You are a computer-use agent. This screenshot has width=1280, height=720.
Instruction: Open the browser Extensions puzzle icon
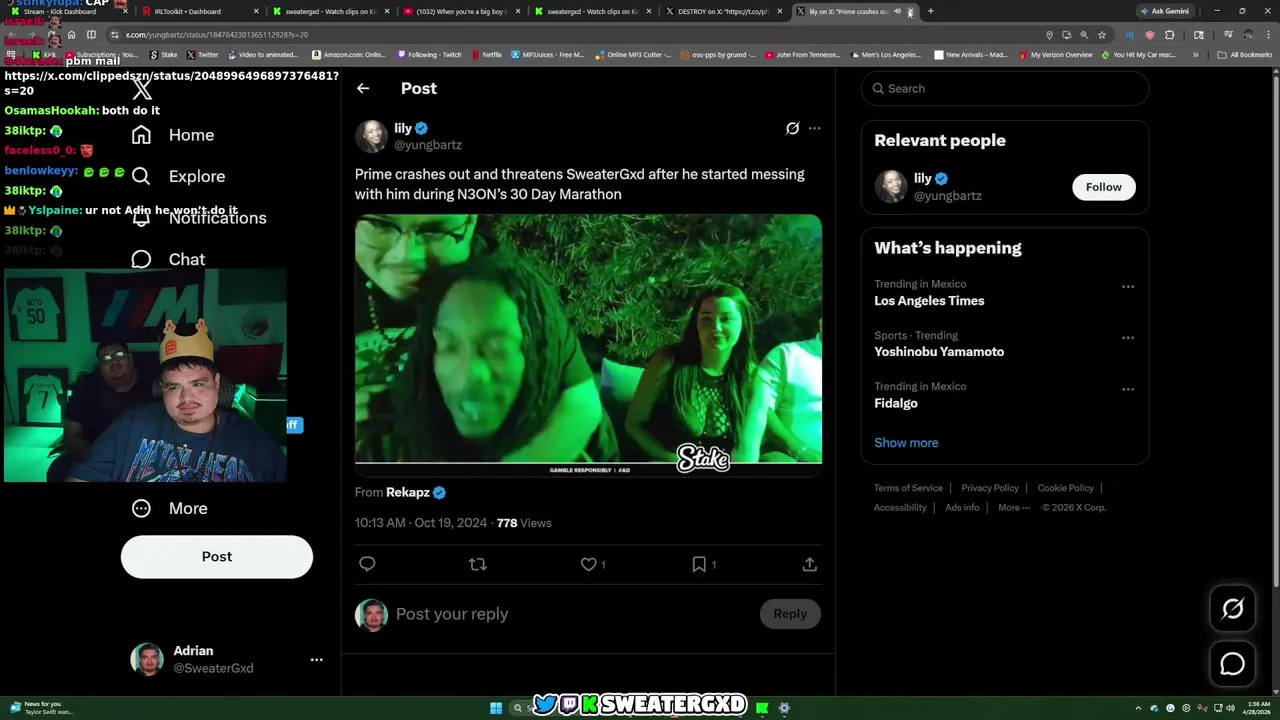[x=1169, y=35]
